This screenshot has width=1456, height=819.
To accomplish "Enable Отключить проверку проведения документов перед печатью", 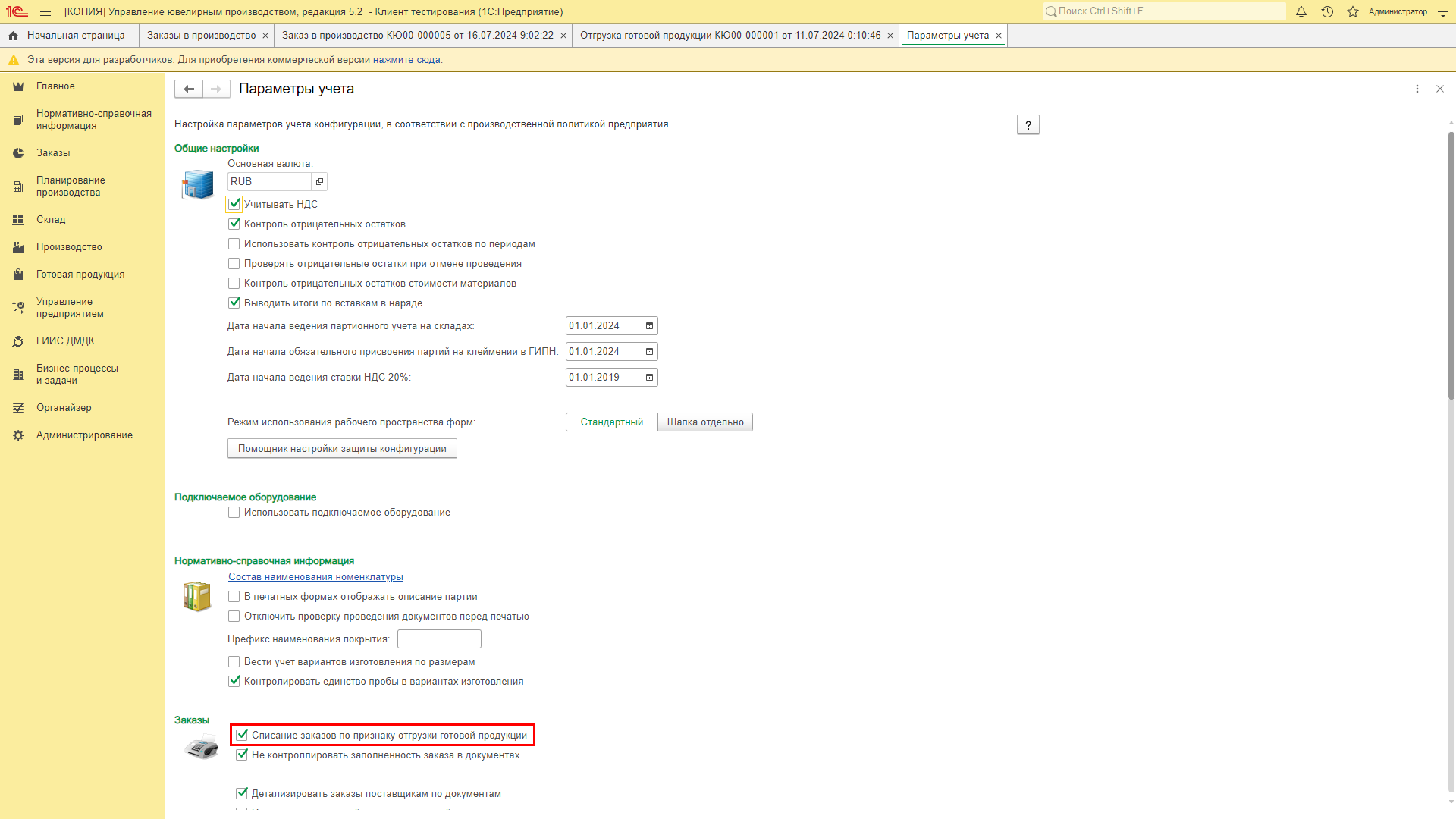I will click(x=234, y=617).
